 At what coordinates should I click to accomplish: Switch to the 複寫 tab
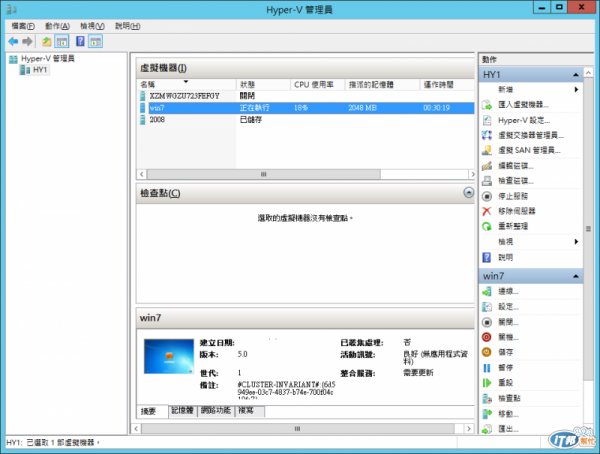tap(249, 411)
